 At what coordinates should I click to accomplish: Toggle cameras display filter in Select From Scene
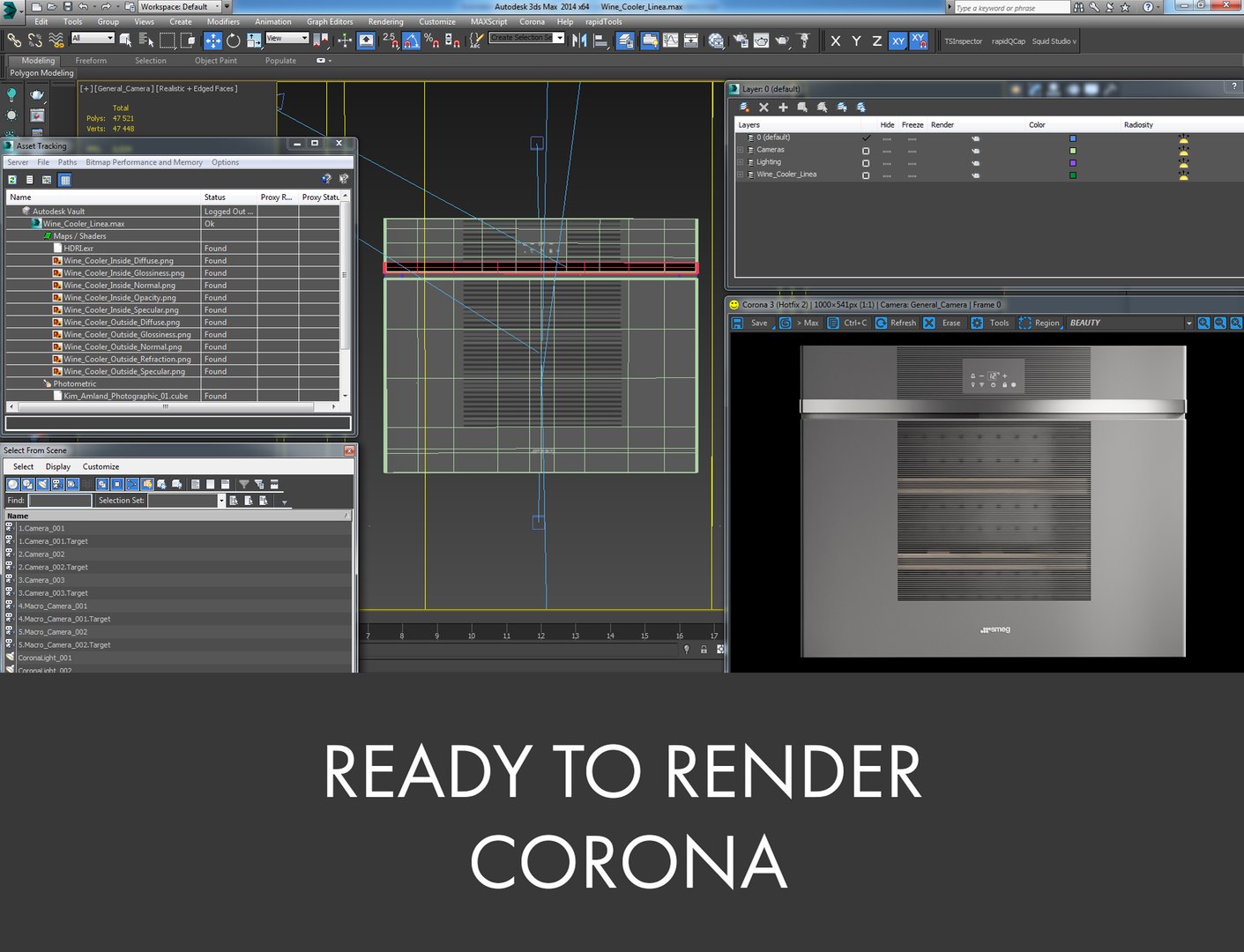(57, 484)
